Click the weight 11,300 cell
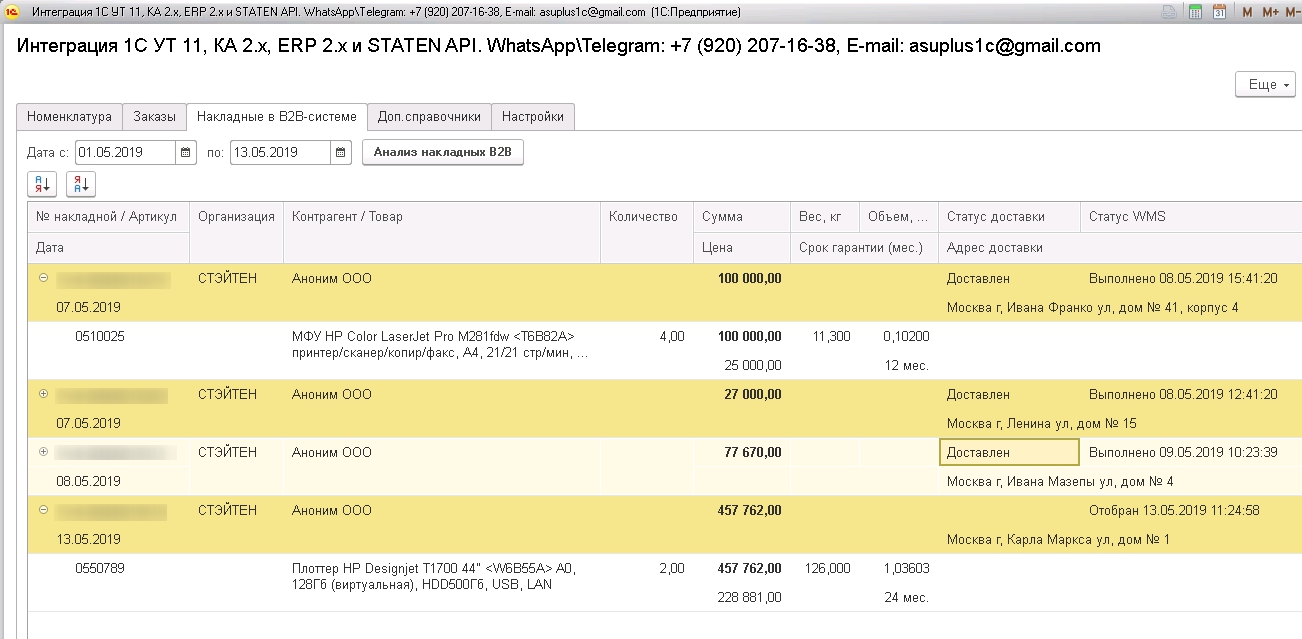 (x=832, y=337)
